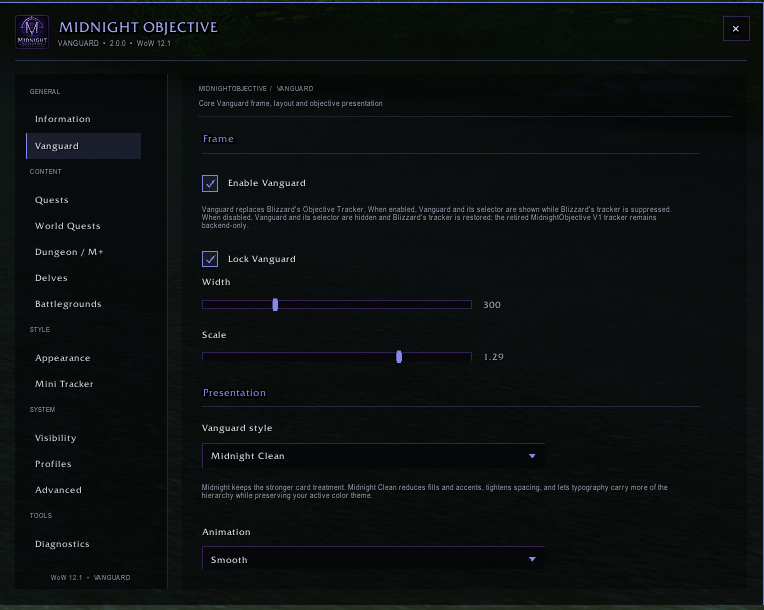The width and height of the screenshot is (764, 610).
Task: Click the CONTENT sidebar section label
Action: point(45,172)
